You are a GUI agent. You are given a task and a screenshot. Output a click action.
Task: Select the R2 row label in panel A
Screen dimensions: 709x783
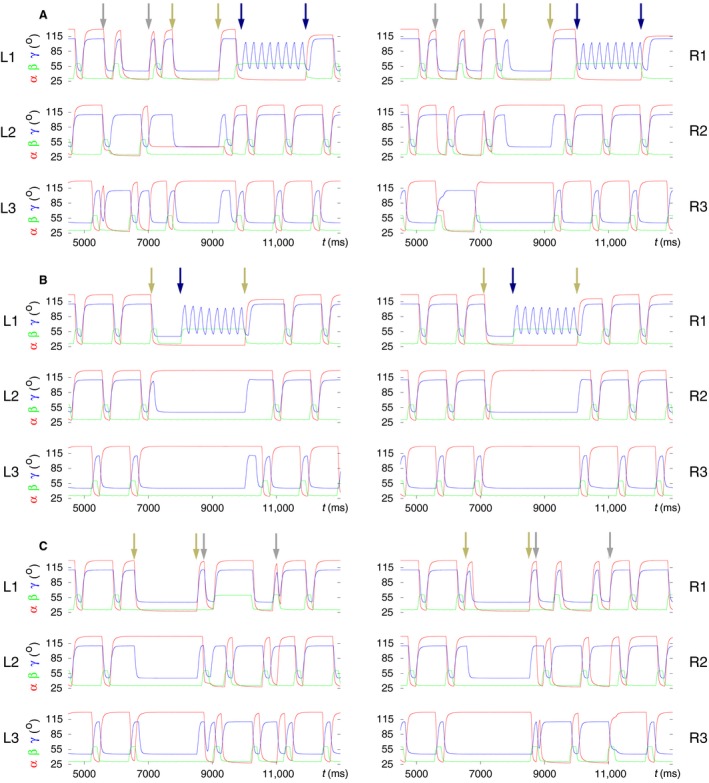pos(698,131)
